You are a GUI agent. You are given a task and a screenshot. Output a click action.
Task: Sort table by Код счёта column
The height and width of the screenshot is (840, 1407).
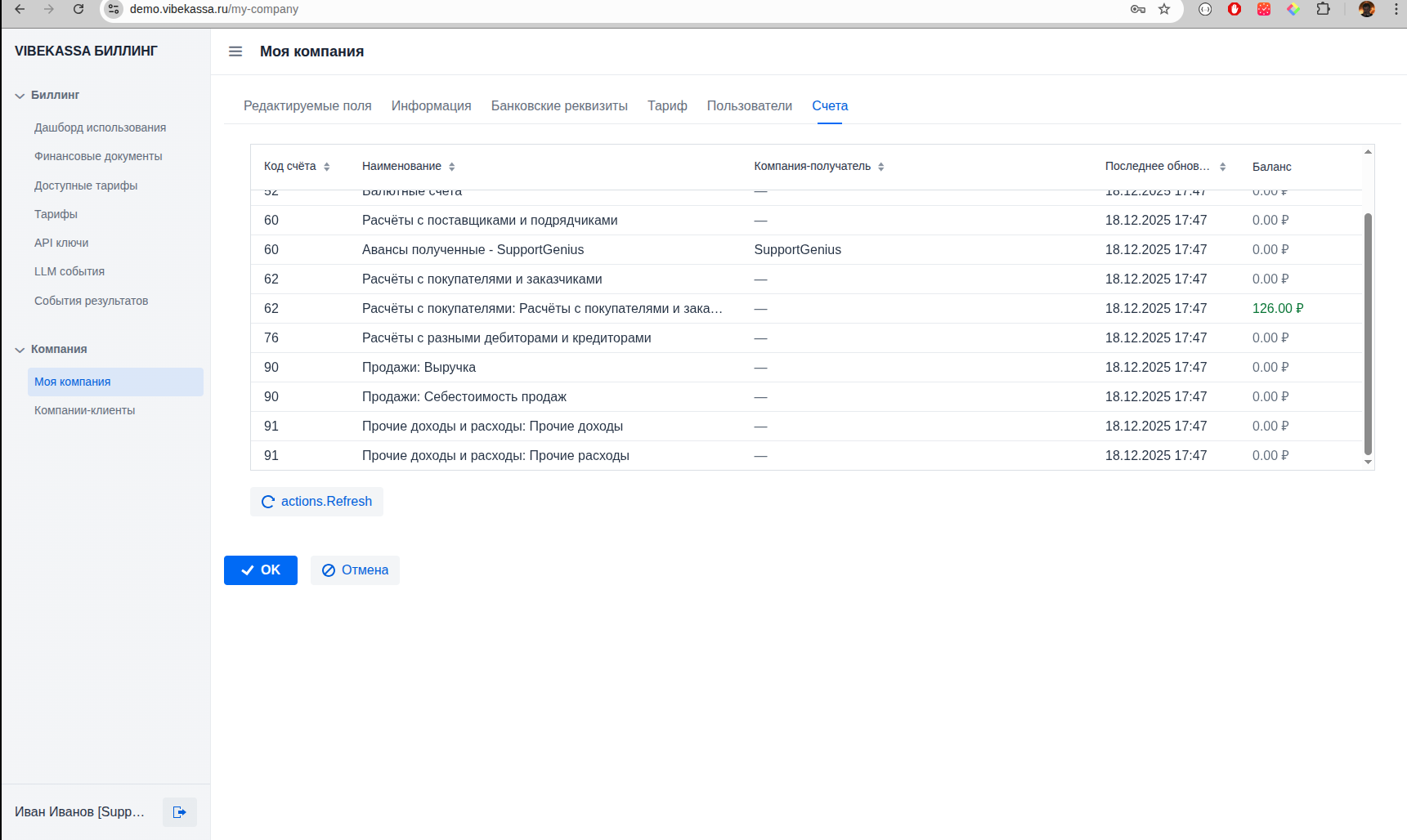pos(326,167)
